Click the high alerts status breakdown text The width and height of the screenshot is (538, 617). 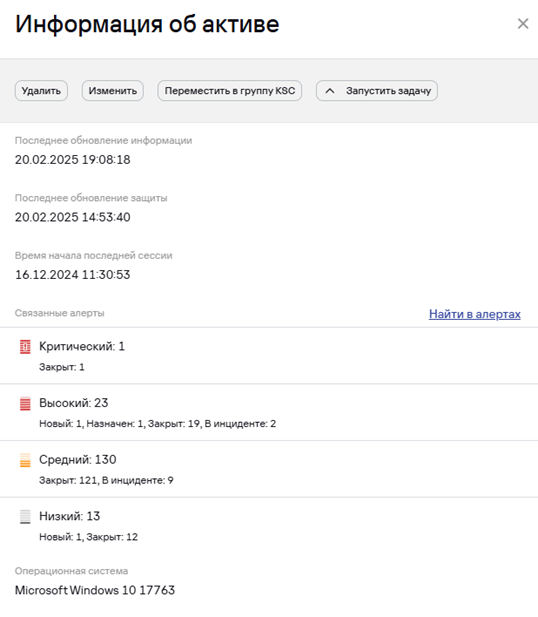(157, 424)
